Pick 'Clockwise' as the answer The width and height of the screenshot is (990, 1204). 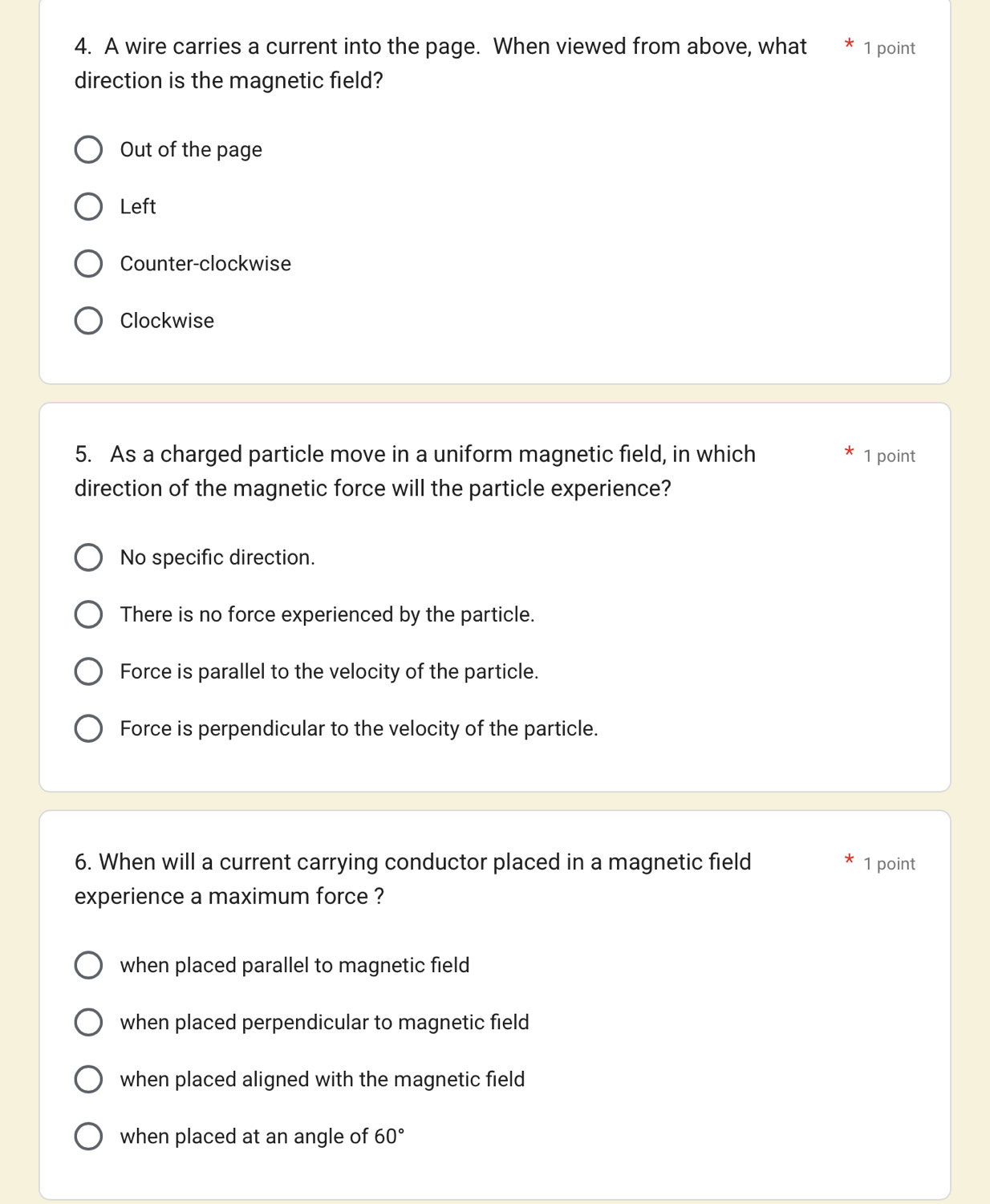click(x=88, y=321)
